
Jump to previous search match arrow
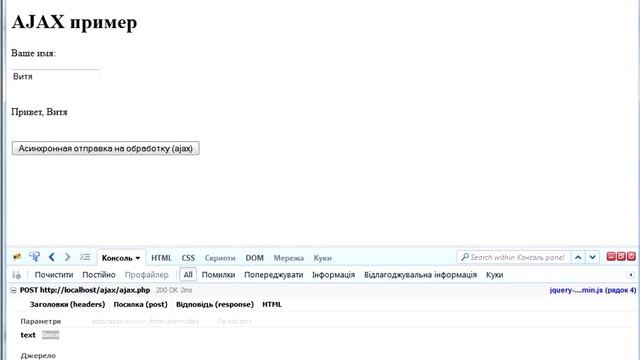click(x=578, y=257)
